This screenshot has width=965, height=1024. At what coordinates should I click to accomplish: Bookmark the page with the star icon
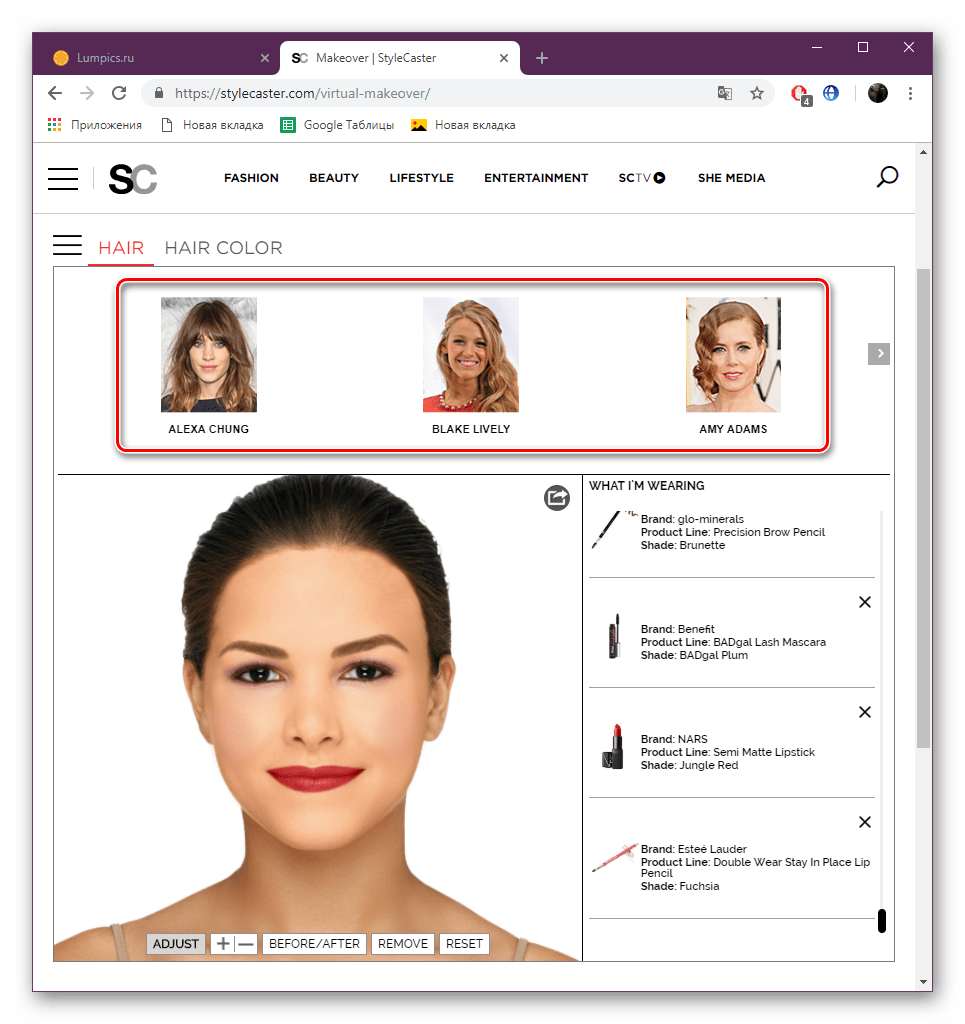click(x=757, y=92)
